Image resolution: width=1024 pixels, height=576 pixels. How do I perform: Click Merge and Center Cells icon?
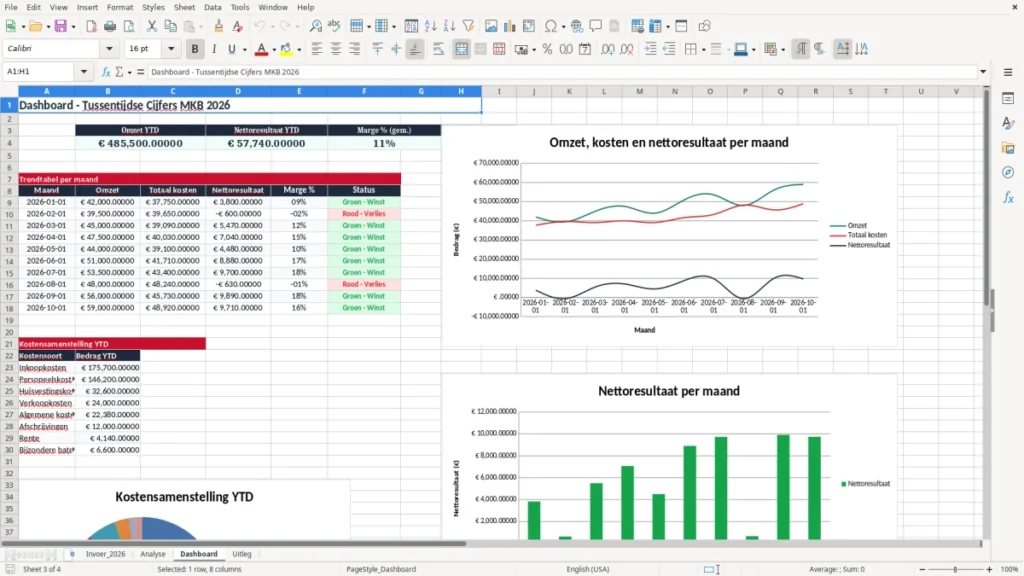462,49
